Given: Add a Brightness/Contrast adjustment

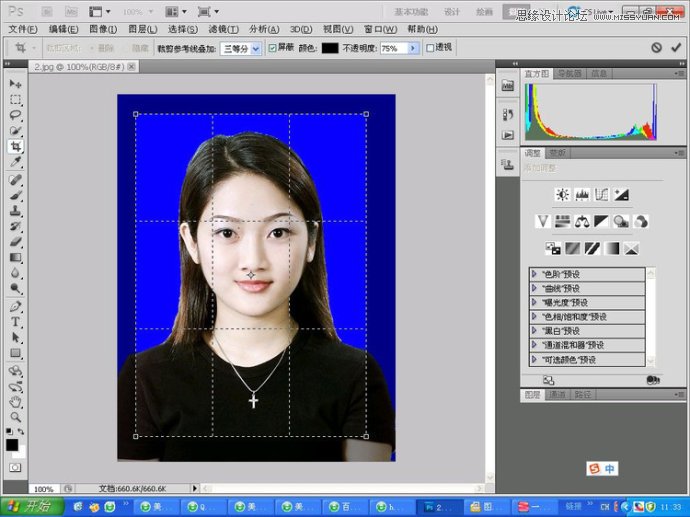Looking at the screenshot, I should click(x=562, y=195).
